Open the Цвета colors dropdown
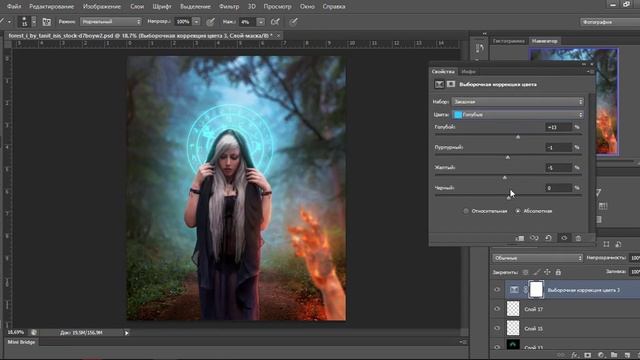The width and height of the screenshot is (640, 360). point(518,115)
